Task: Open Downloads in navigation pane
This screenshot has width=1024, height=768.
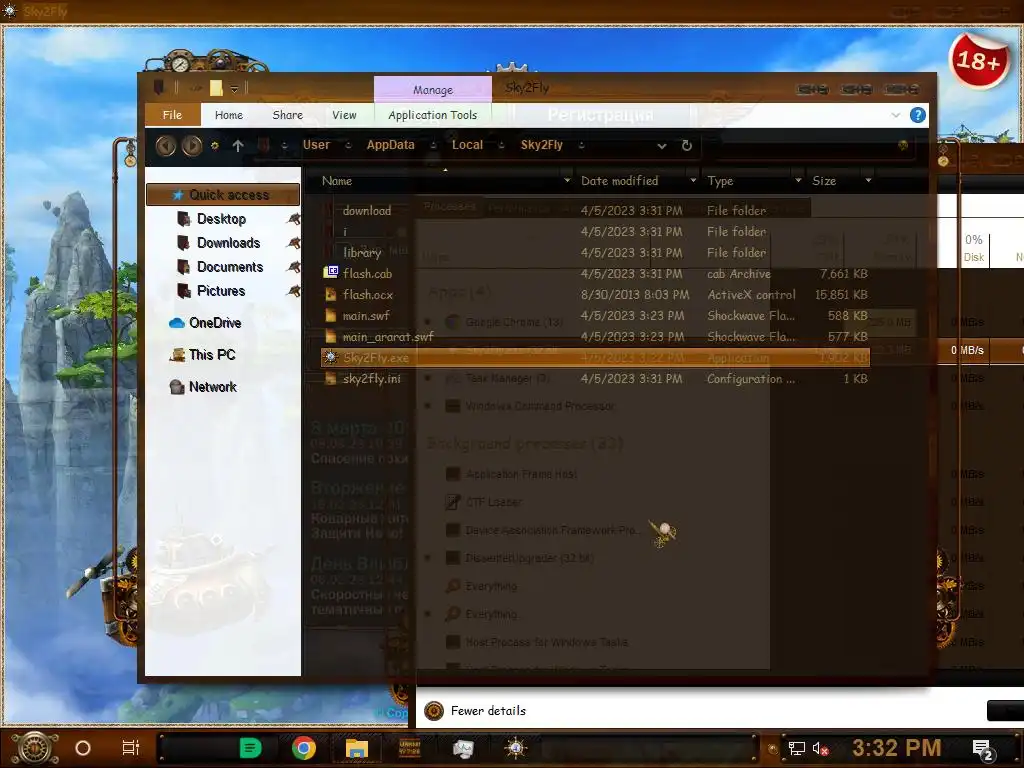Action: click(x=229, y=243)
